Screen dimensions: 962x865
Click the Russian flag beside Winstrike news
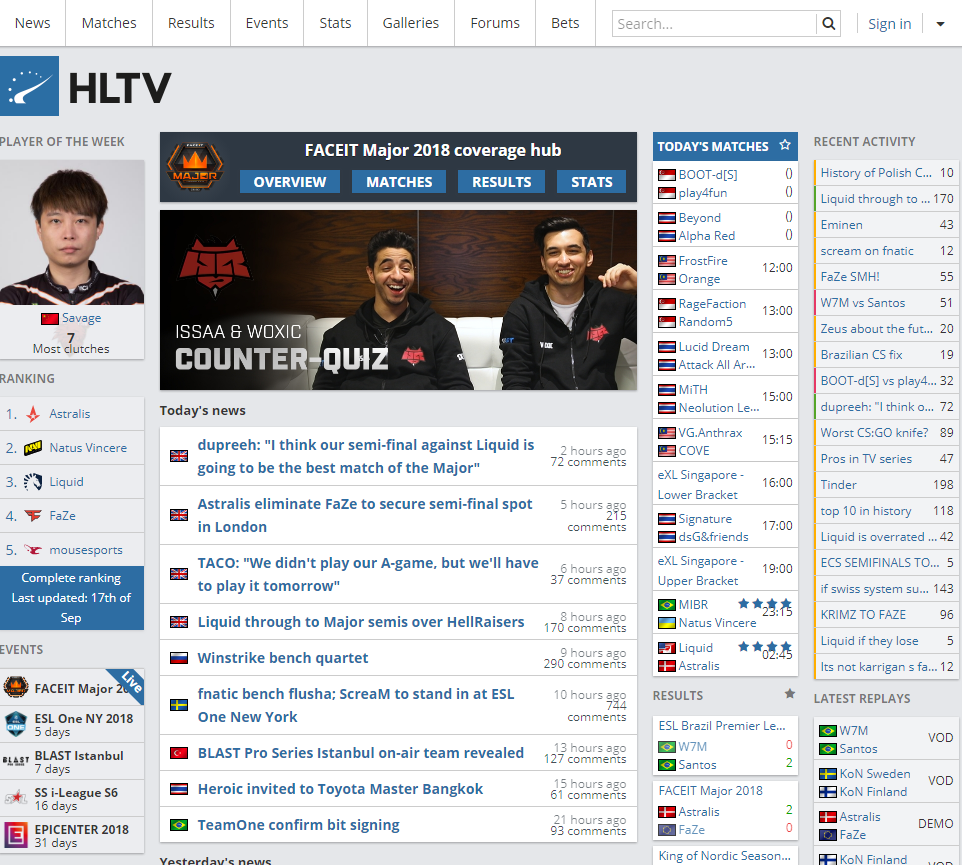179,658
